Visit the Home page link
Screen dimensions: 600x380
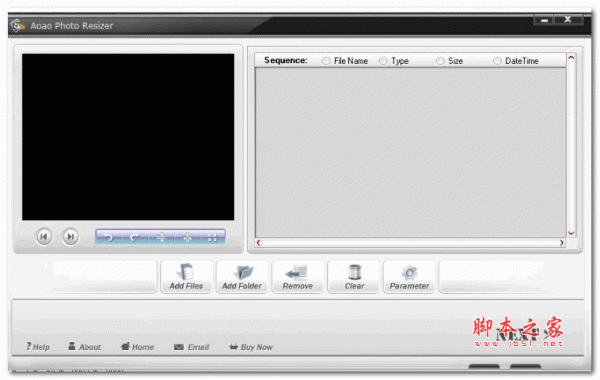point(137,347)
